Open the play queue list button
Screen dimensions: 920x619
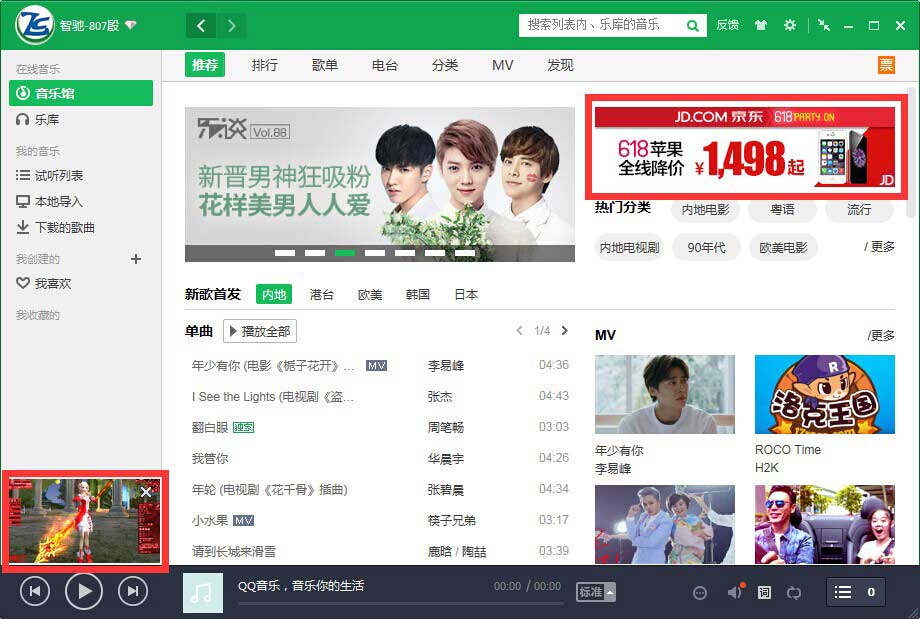point(855,592)
